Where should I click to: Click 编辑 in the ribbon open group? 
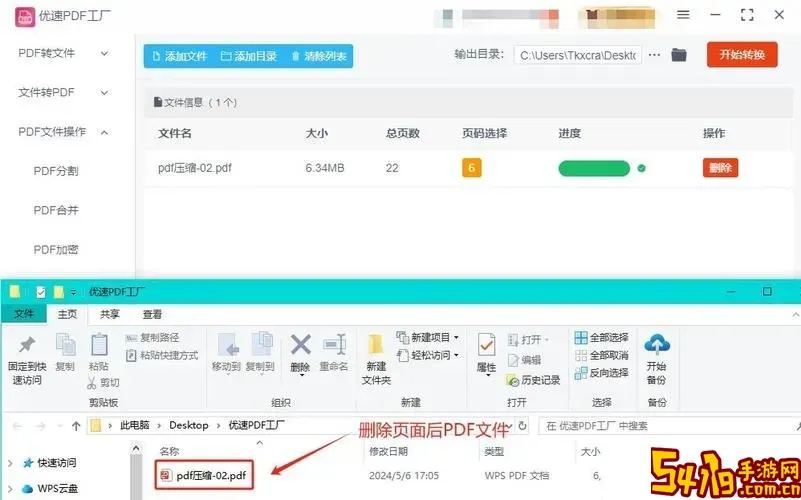coord(525,360)
